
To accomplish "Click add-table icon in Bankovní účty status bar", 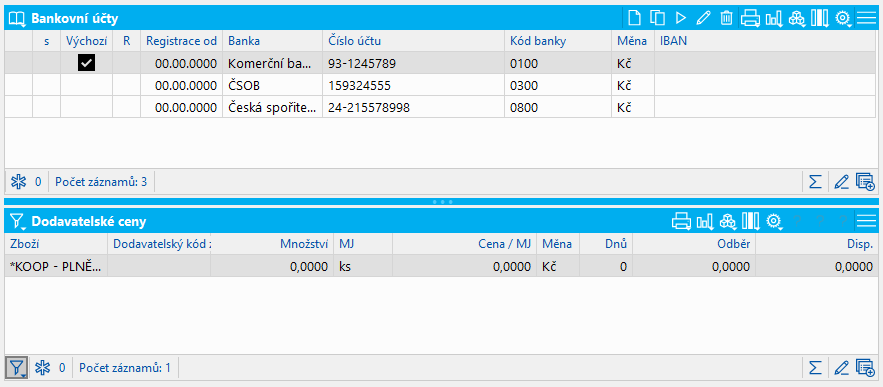I will coord(865,182).
